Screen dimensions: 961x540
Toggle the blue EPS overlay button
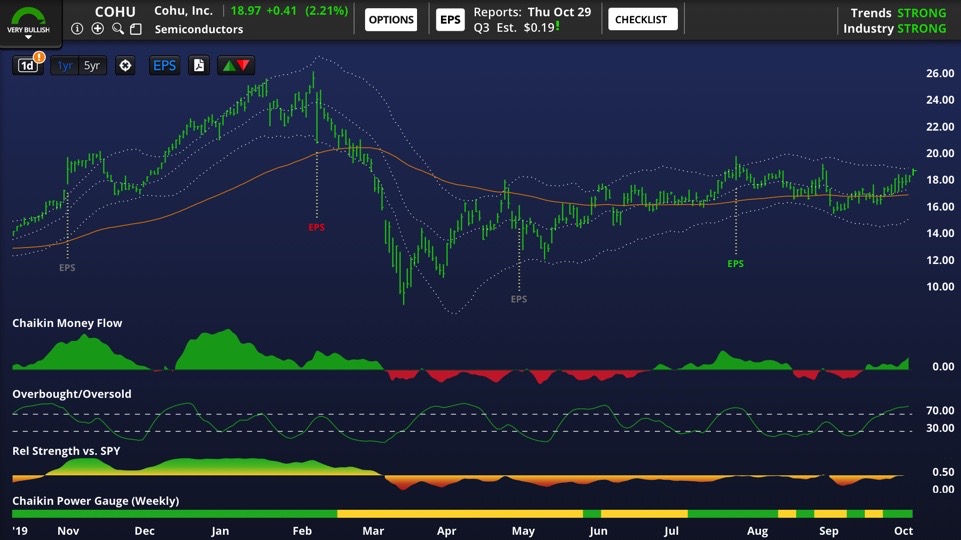164,66
